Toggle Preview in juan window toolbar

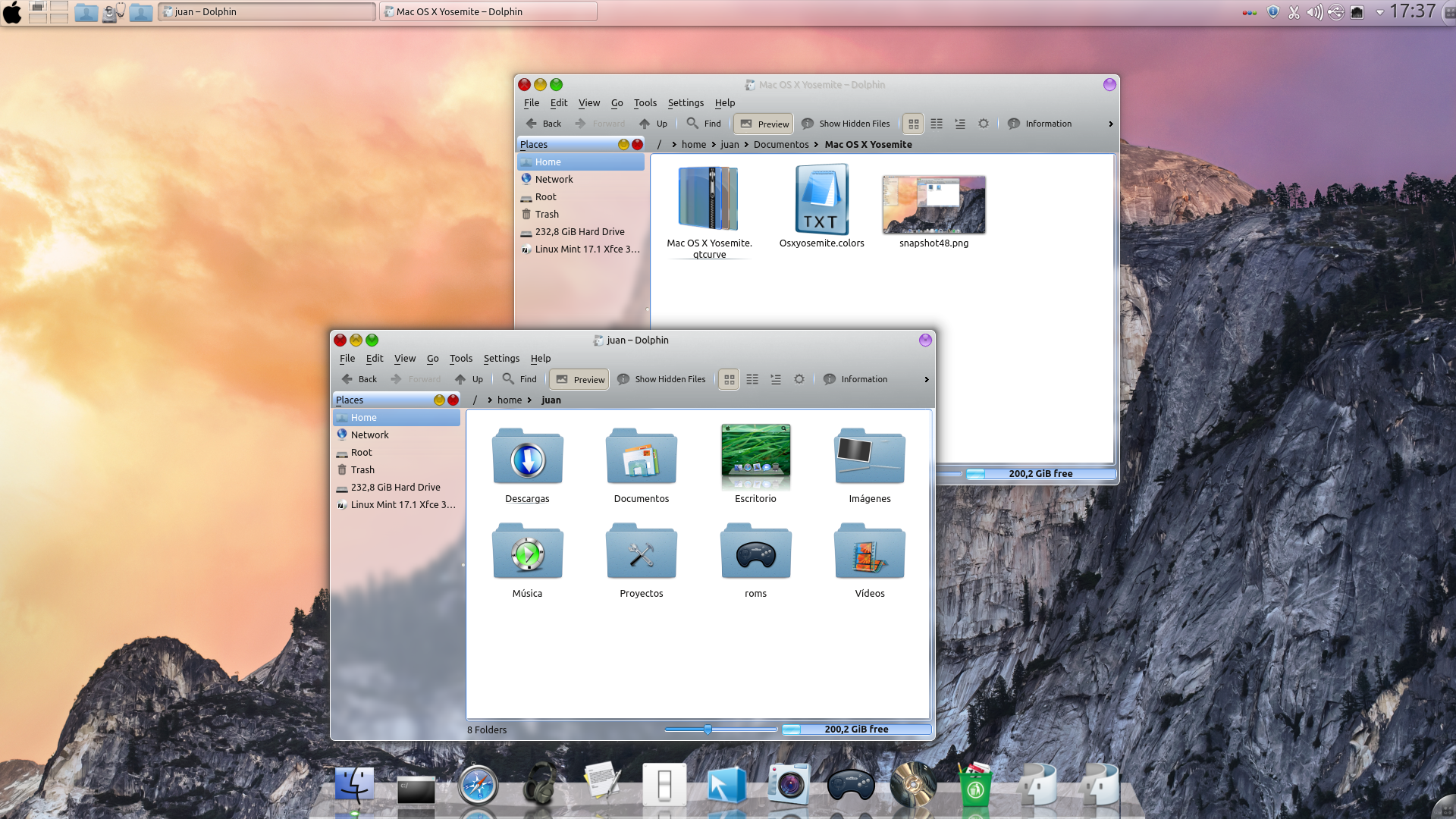click(580, 379)
